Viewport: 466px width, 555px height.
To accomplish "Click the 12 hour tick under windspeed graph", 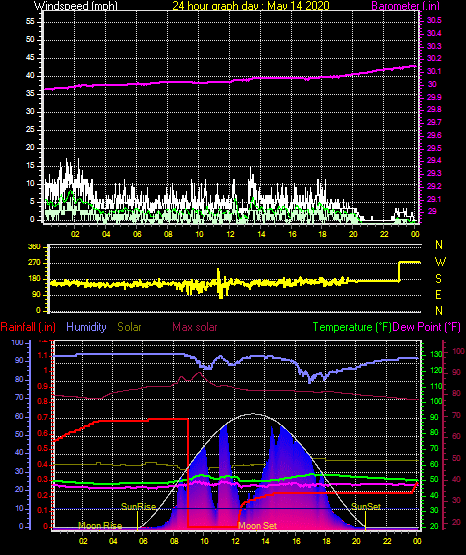I will point(230,234).
